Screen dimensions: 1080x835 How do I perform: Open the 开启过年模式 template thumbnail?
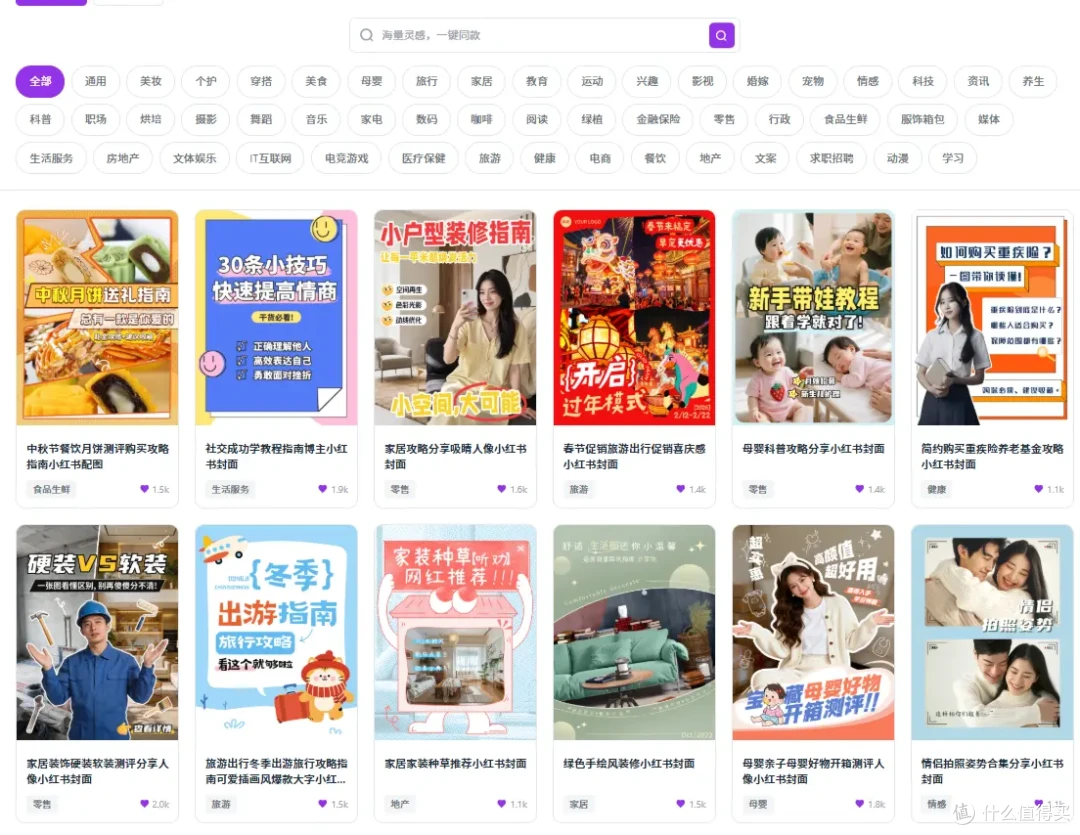(x=634, y=318)
